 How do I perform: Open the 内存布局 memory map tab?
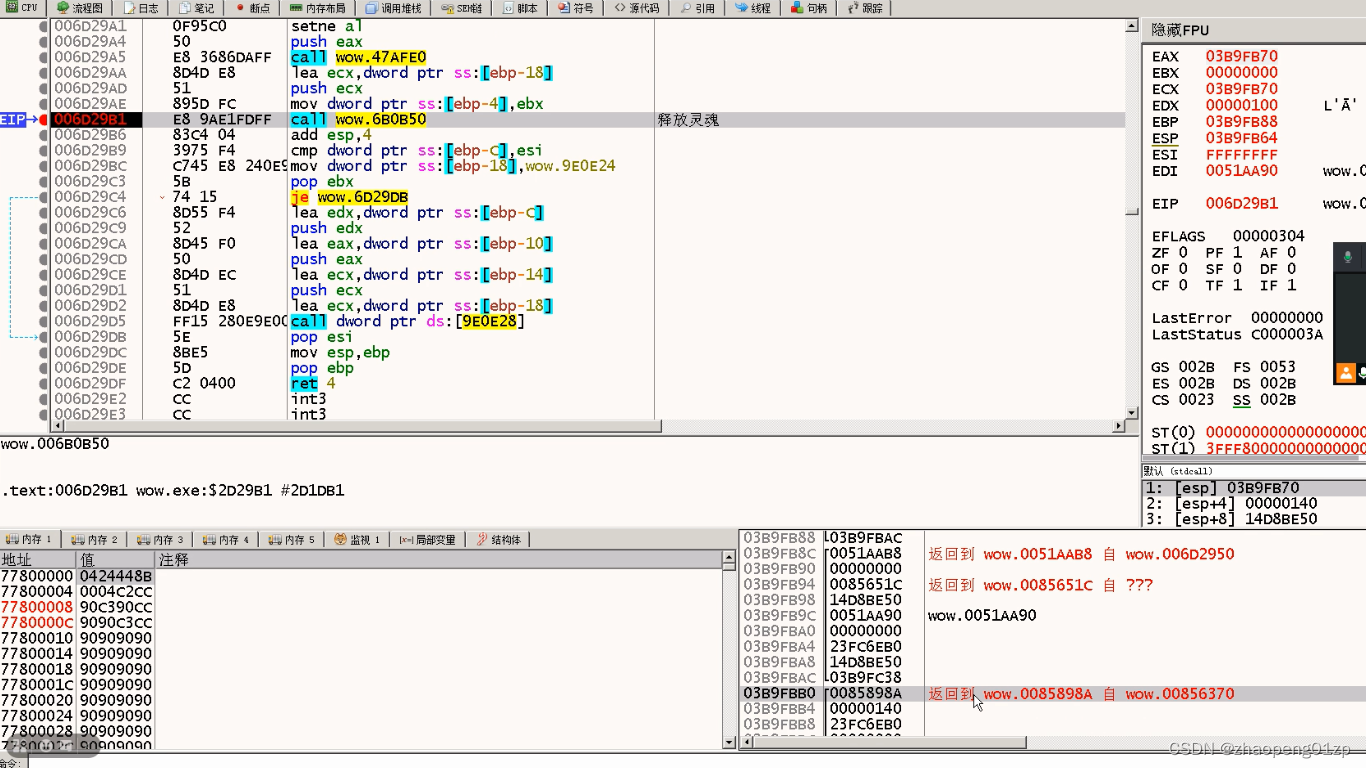(x=318, y=8)
